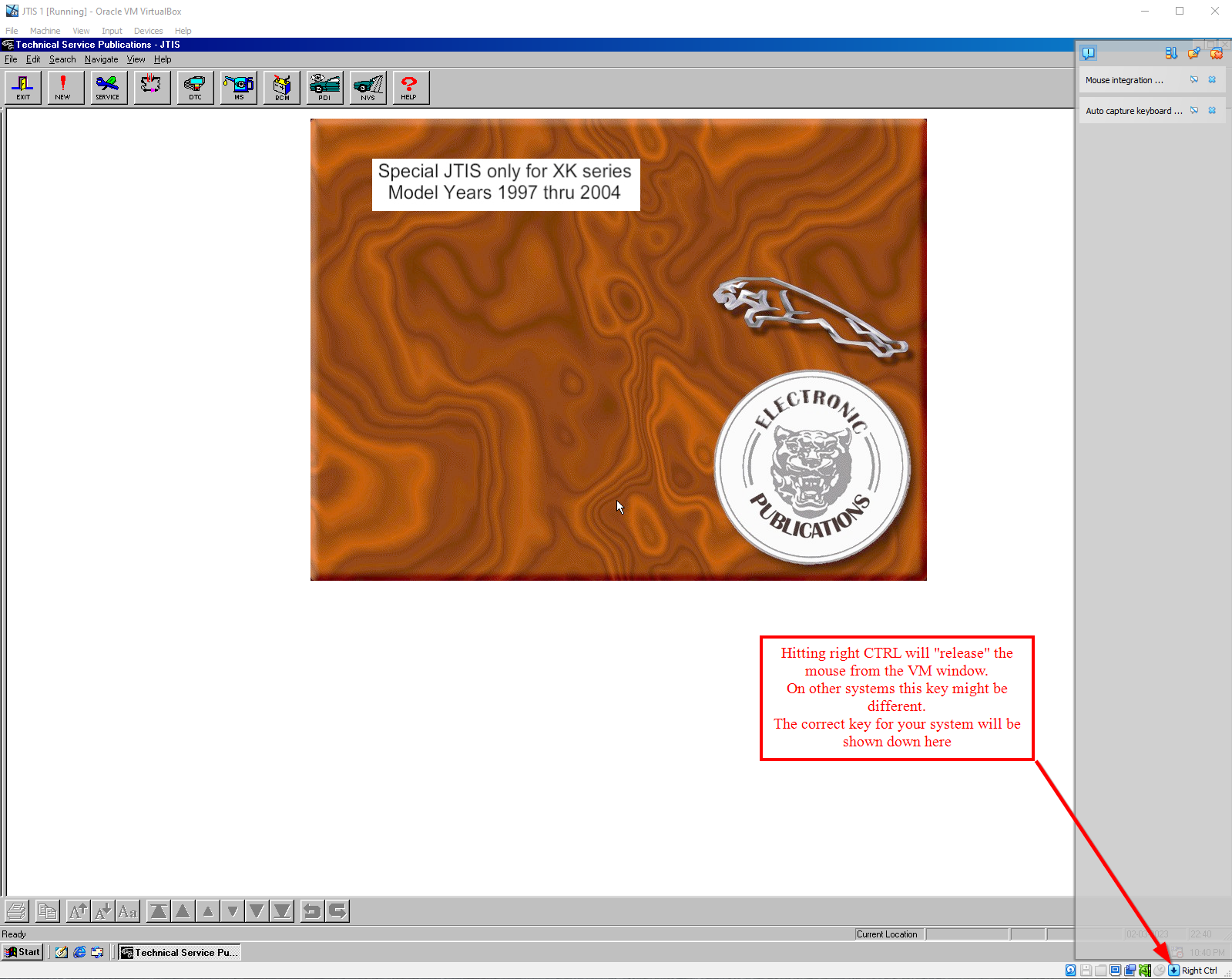This screenshot has height=979, width=1232.
Task: Click the NVS car road icon
Action: pos(368,87)
